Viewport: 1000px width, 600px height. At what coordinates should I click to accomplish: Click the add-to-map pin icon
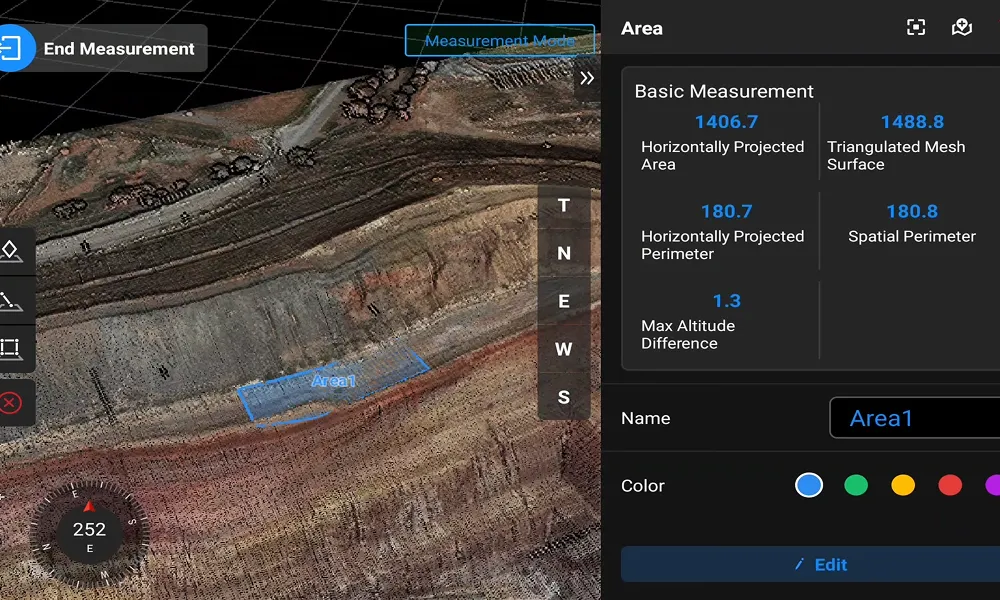pos(962,28)
